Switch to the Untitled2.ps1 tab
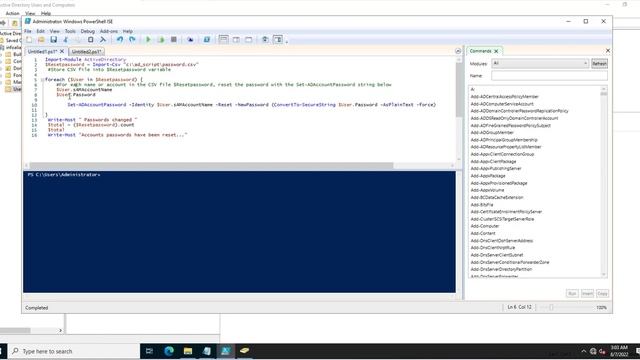 point(86,51)
